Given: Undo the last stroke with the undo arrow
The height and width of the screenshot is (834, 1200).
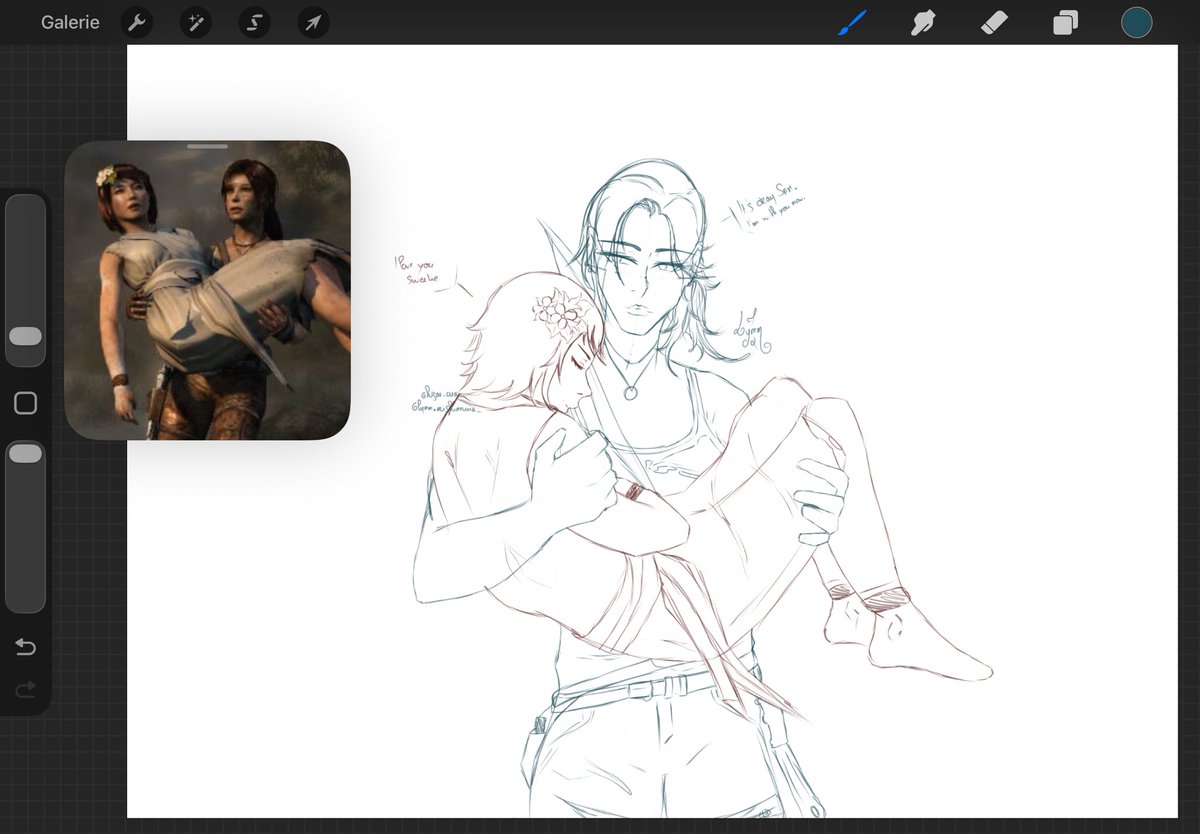Looking at the screenshot, I should [x=25, y=648].
